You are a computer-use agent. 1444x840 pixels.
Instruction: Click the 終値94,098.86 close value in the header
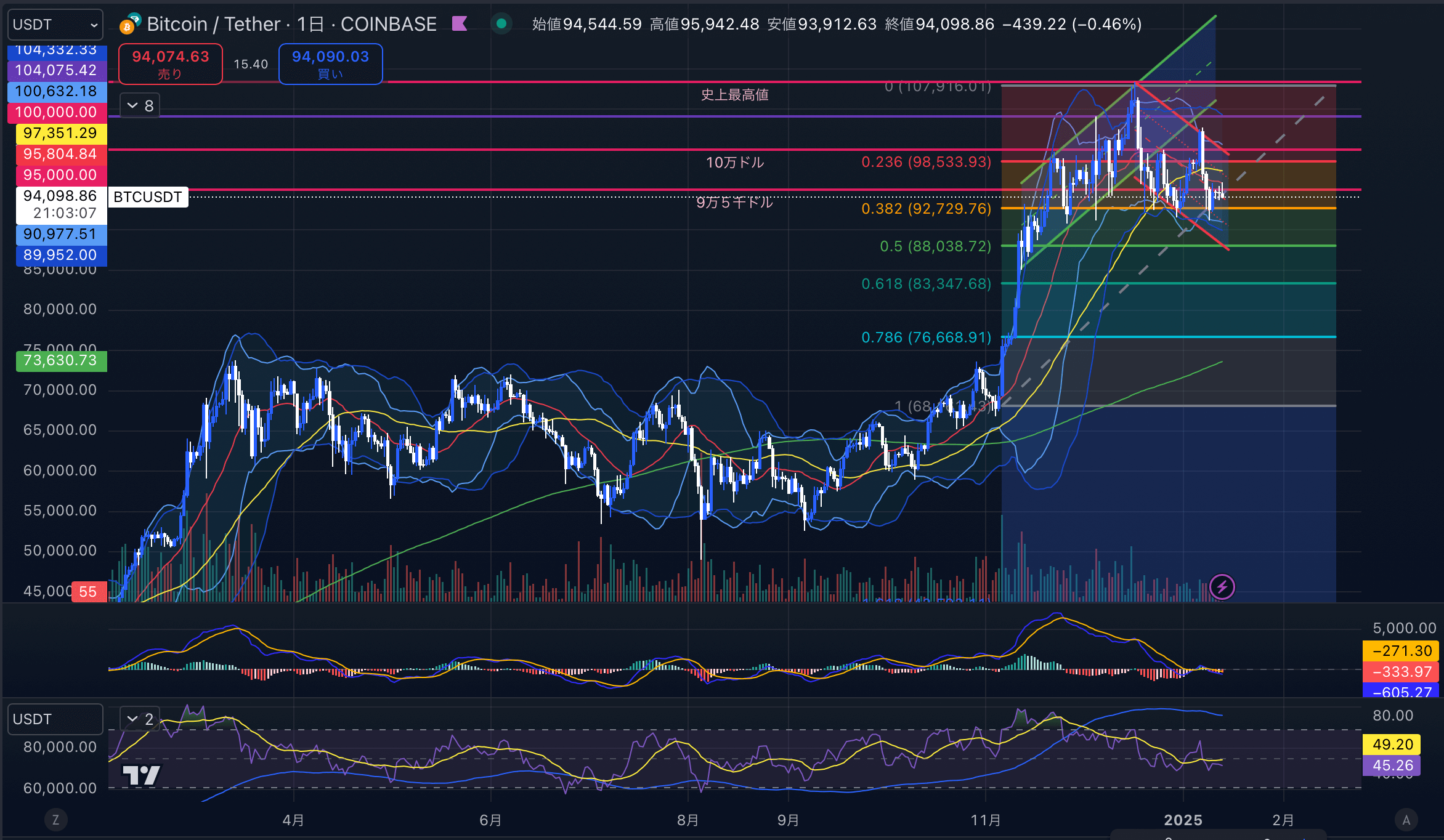(939, 24)
